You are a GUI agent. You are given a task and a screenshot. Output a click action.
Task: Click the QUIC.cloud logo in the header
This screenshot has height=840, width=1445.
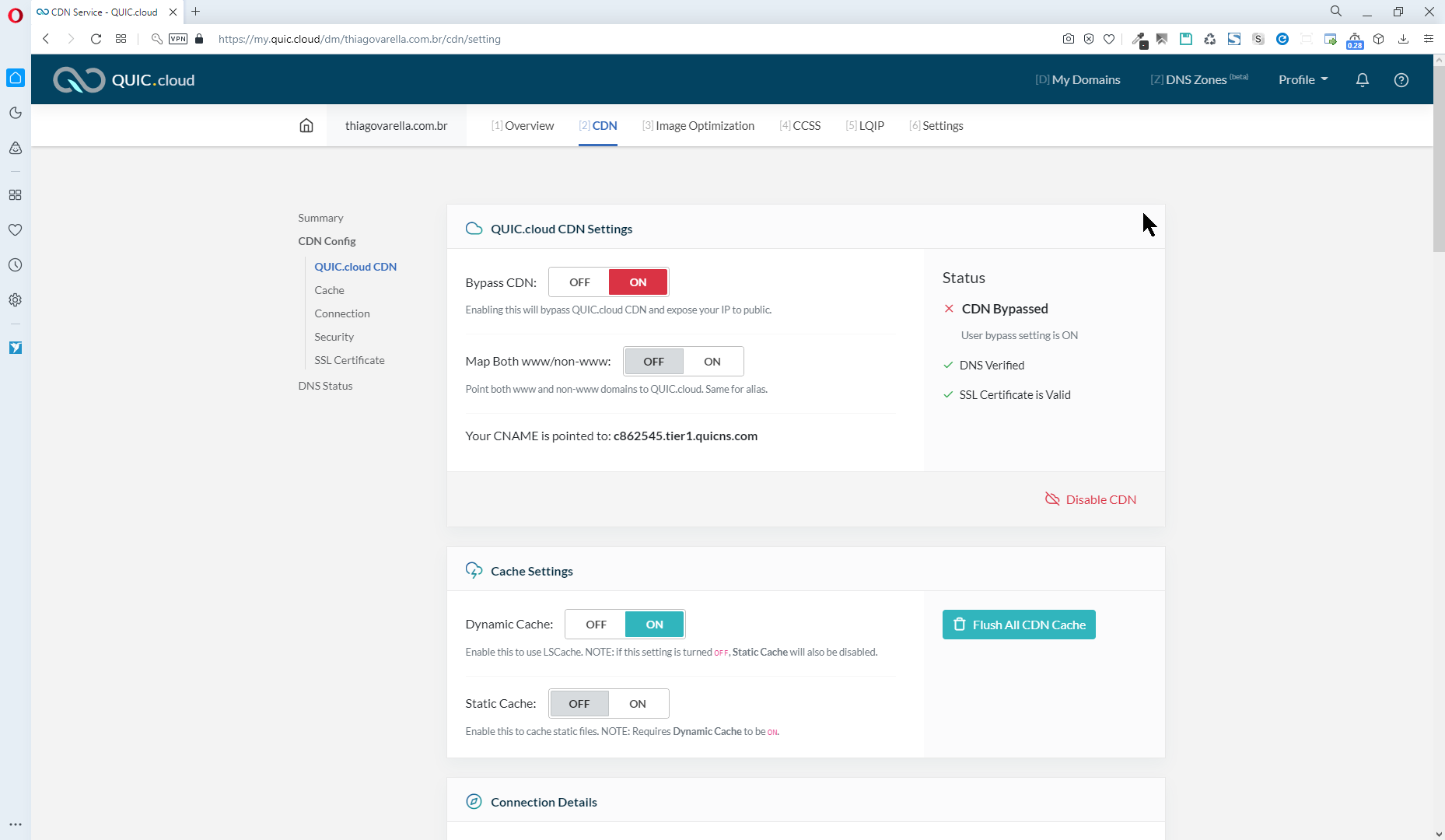124,80
